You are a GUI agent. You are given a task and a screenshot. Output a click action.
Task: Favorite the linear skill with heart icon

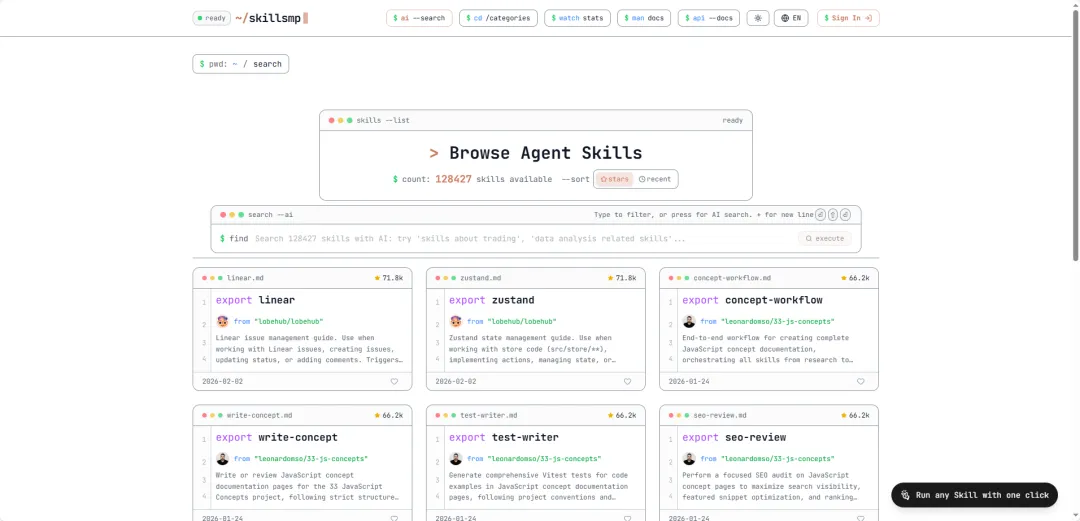pos(394,381)
